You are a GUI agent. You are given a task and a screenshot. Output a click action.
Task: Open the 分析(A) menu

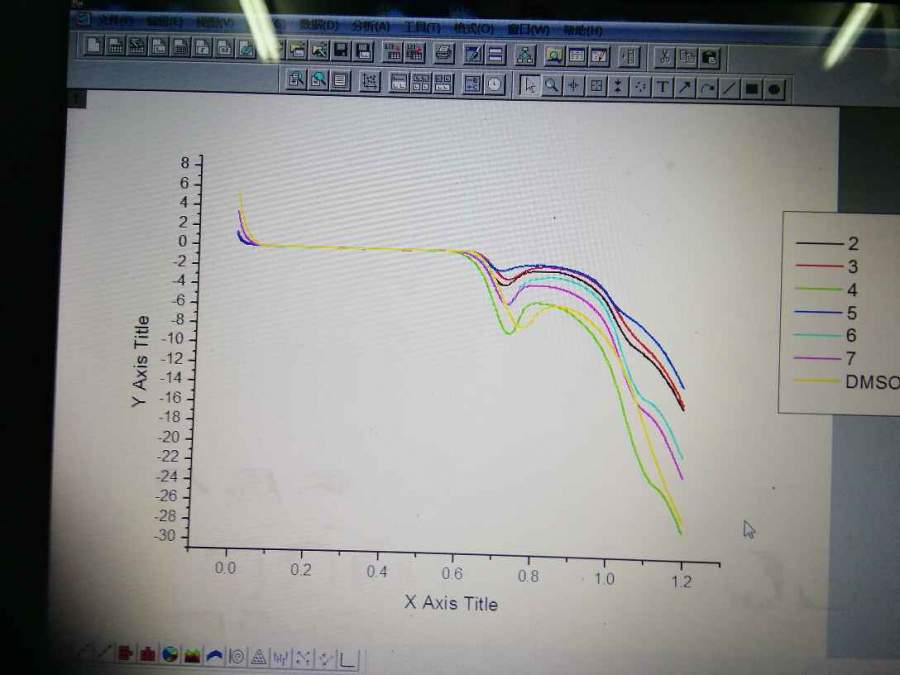(370, 26)
